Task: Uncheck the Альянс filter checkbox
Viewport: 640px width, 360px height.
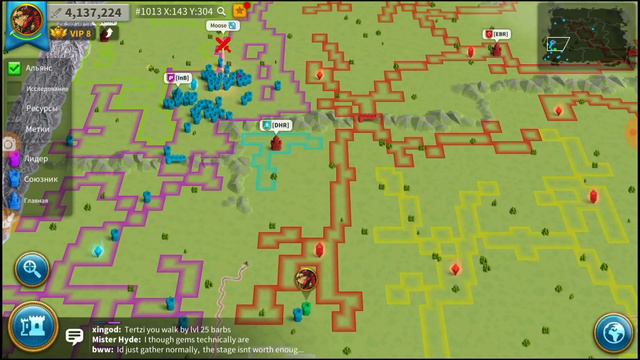Action: 14,68
